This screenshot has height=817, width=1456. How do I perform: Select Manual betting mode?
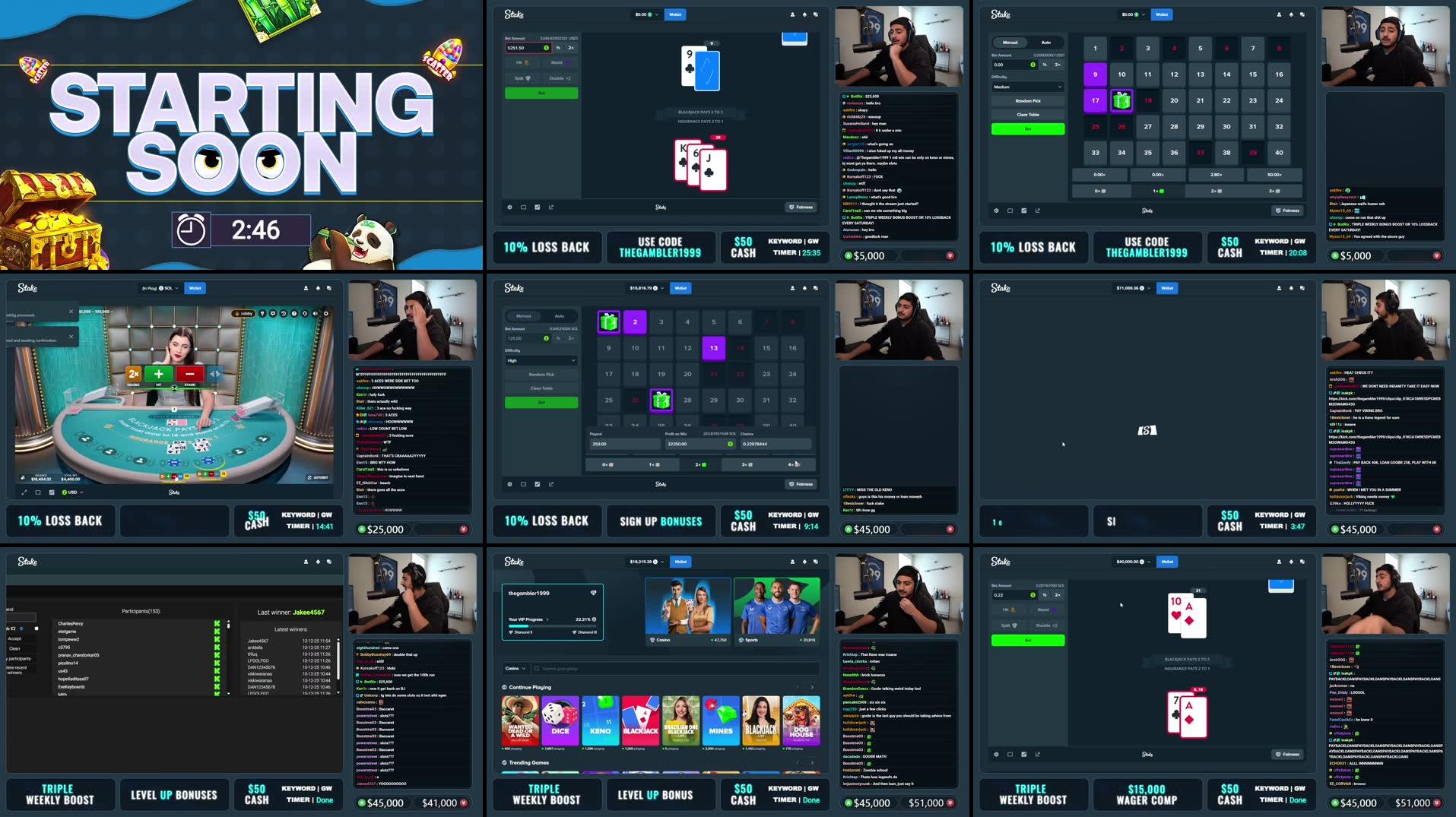pyautogui.click(x=1010, y=43)
